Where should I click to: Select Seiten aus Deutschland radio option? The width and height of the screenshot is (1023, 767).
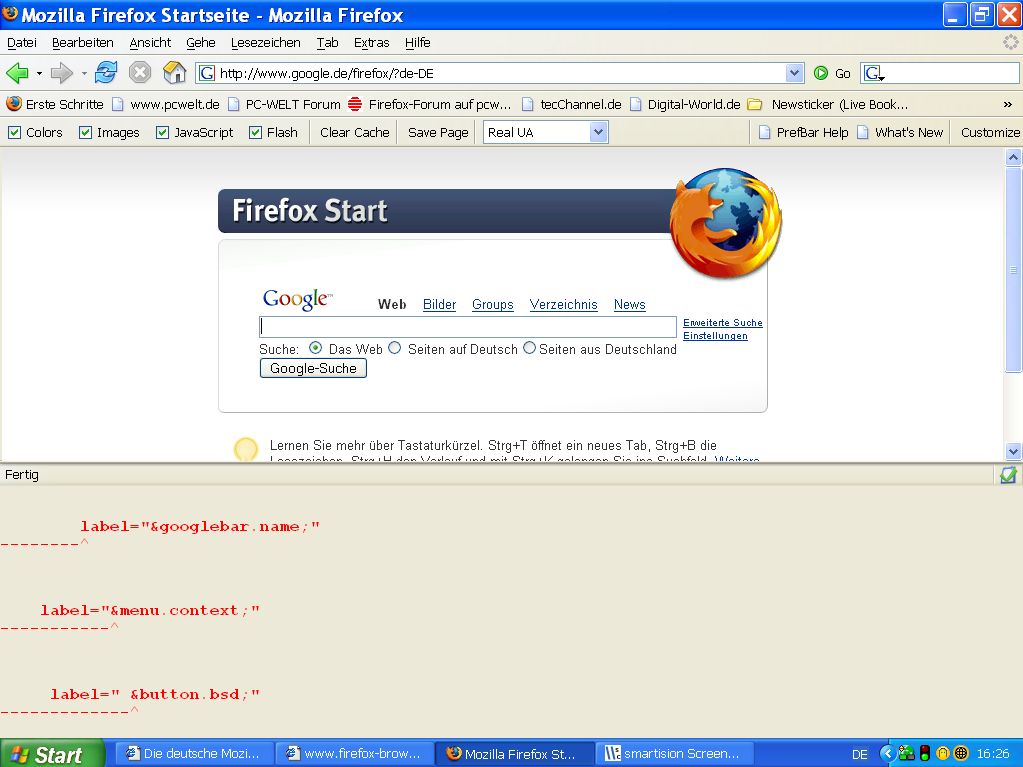click(x=530, y=348)
